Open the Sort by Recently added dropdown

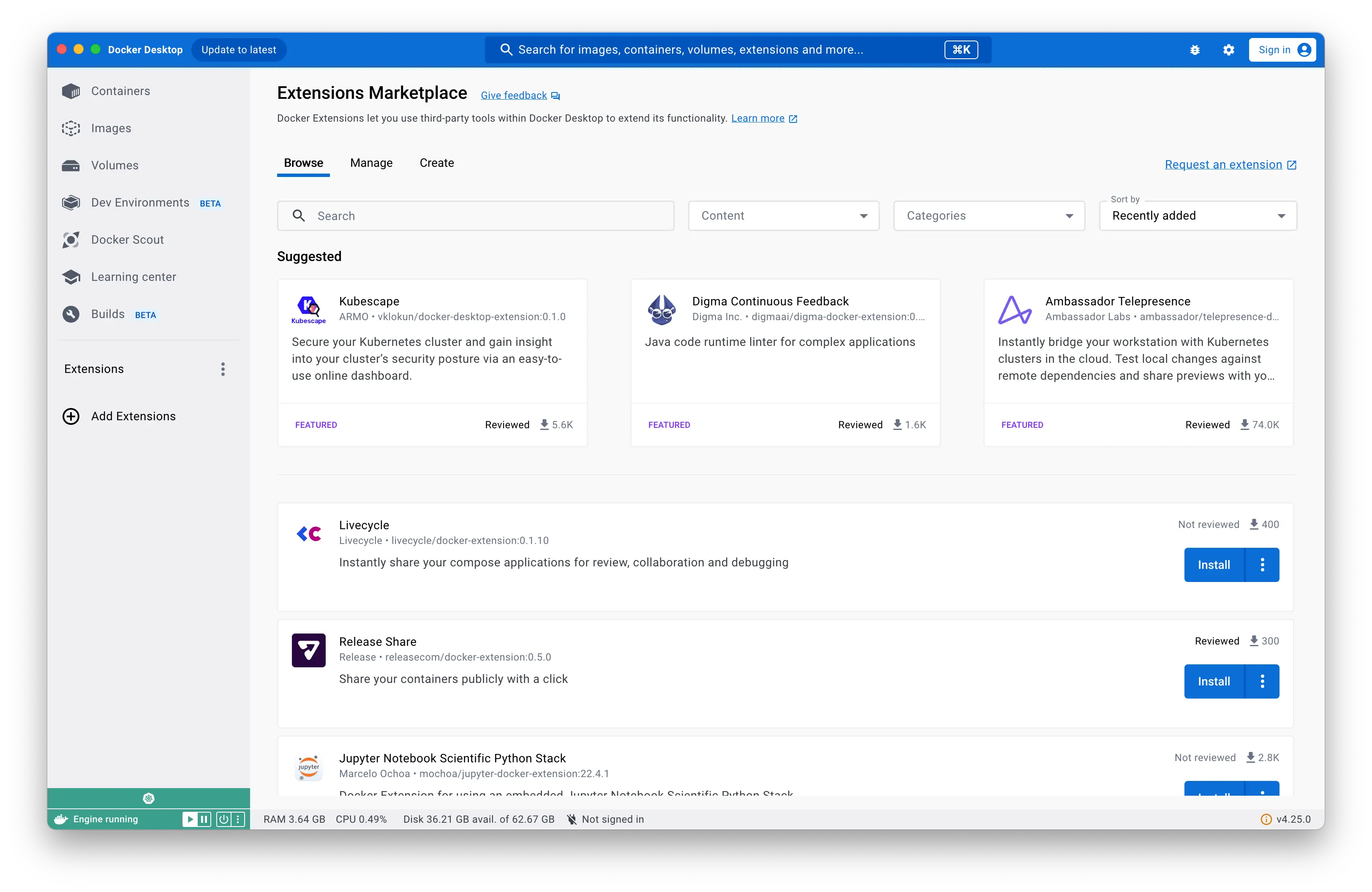pos(1197,215)
